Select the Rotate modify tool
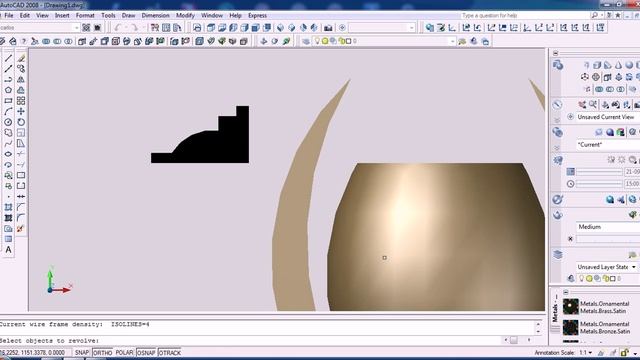The image size is (640, 360). (x=21, y=122)
